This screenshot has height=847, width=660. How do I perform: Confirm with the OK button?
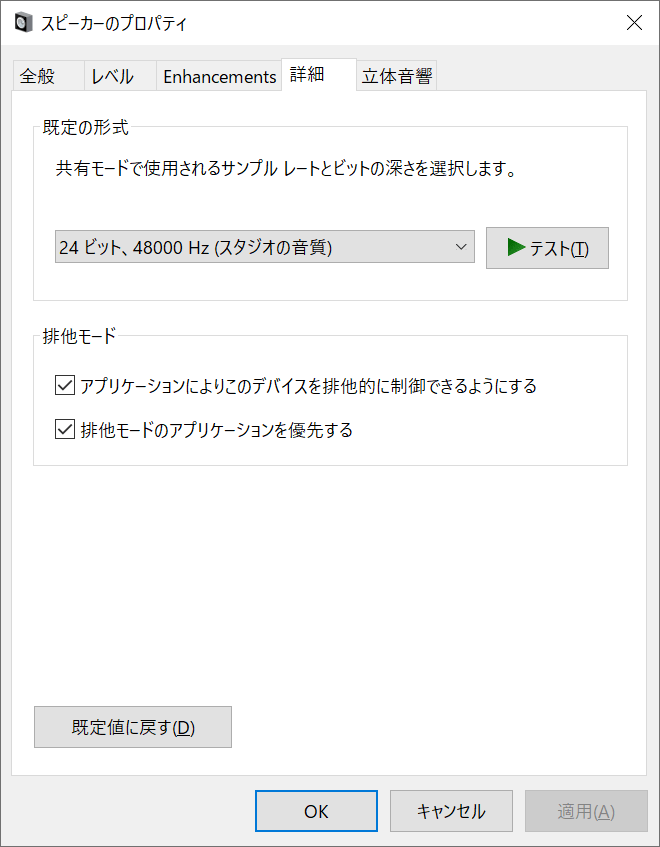tap(316, 811)
